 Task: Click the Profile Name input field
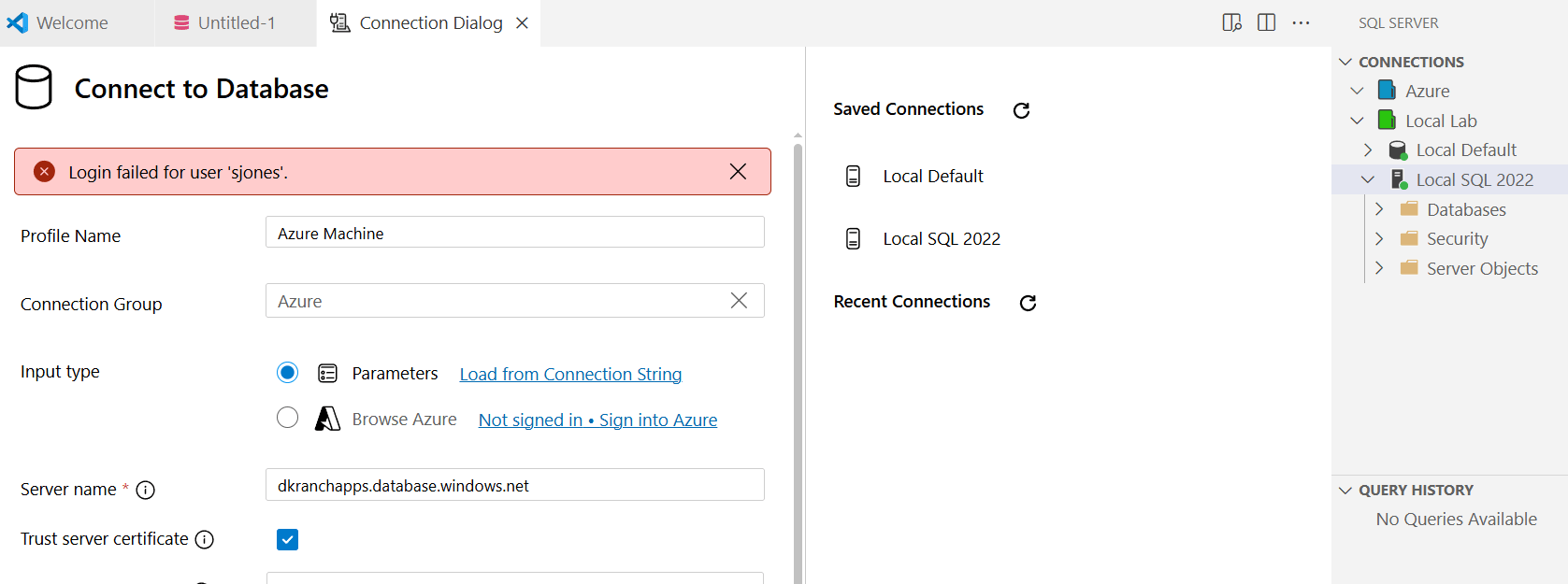pyautogui.click(x=514, y=233)
